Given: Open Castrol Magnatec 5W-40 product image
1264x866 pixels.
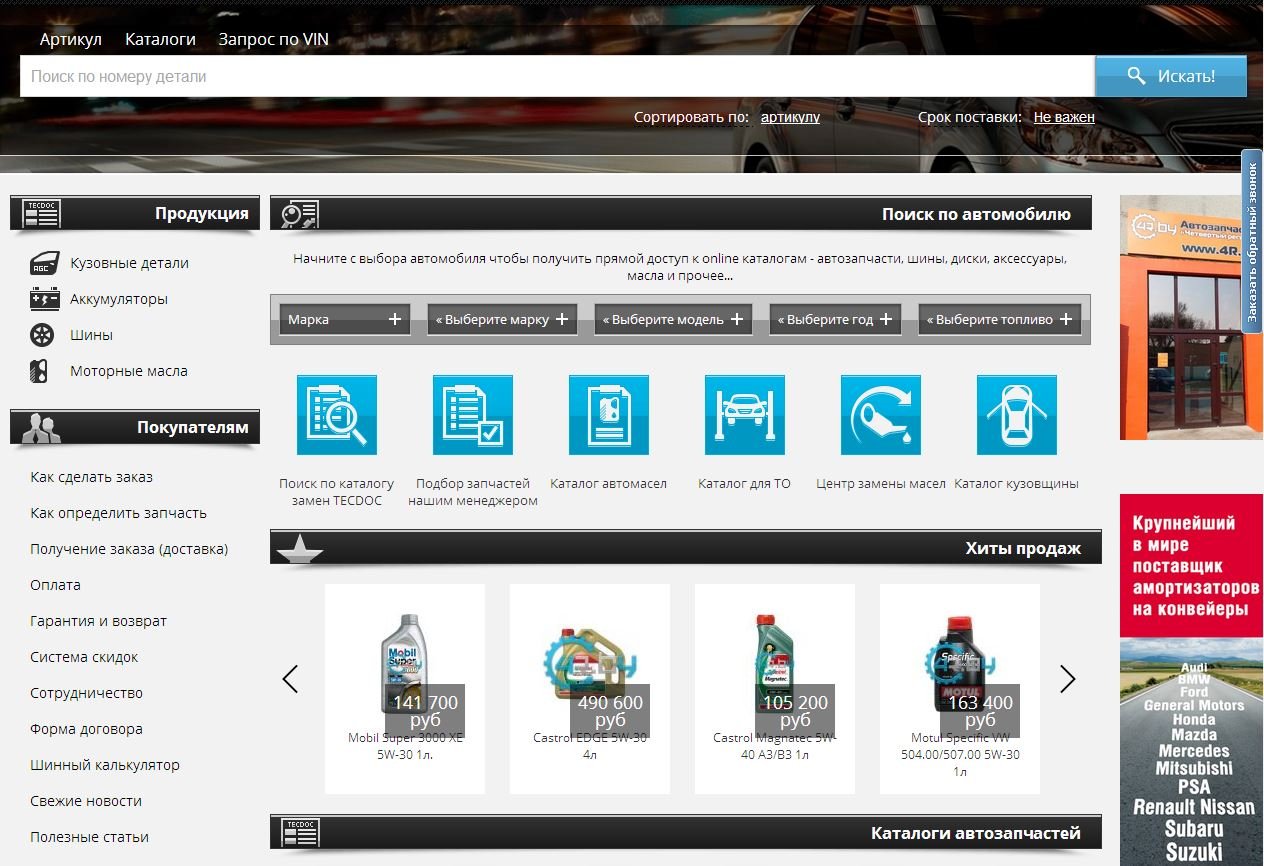Looking at the screenshot, I should pos(775,662).
